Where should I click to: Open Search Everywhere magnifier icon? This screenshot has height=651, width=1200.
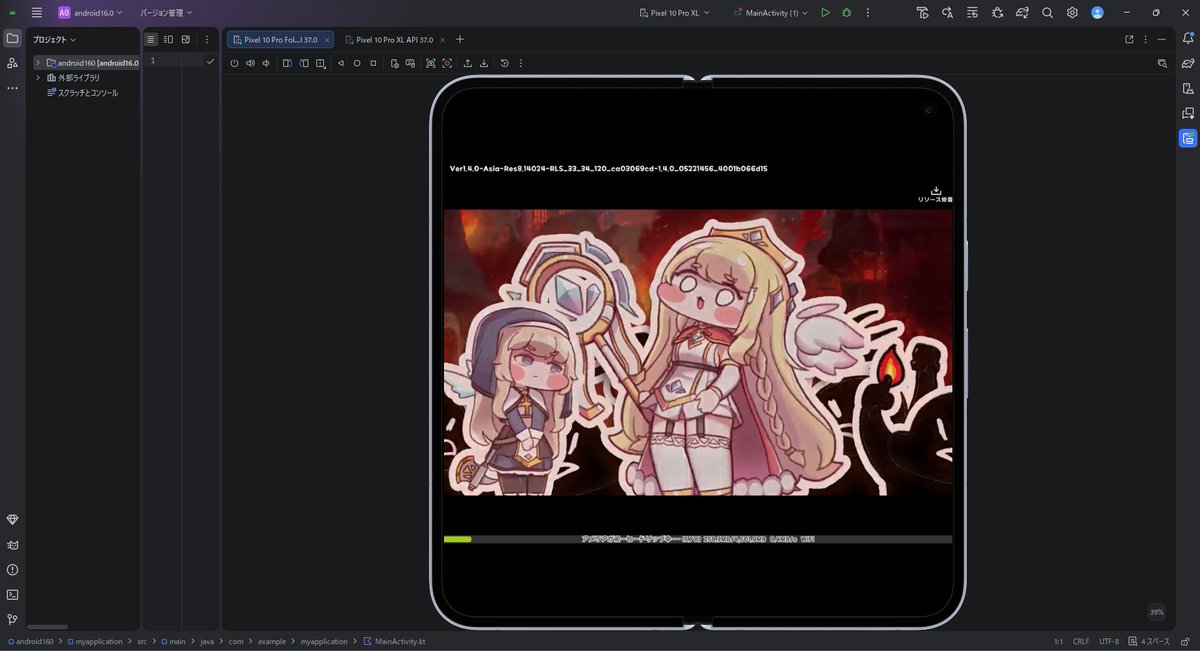tap(1047, 13)
